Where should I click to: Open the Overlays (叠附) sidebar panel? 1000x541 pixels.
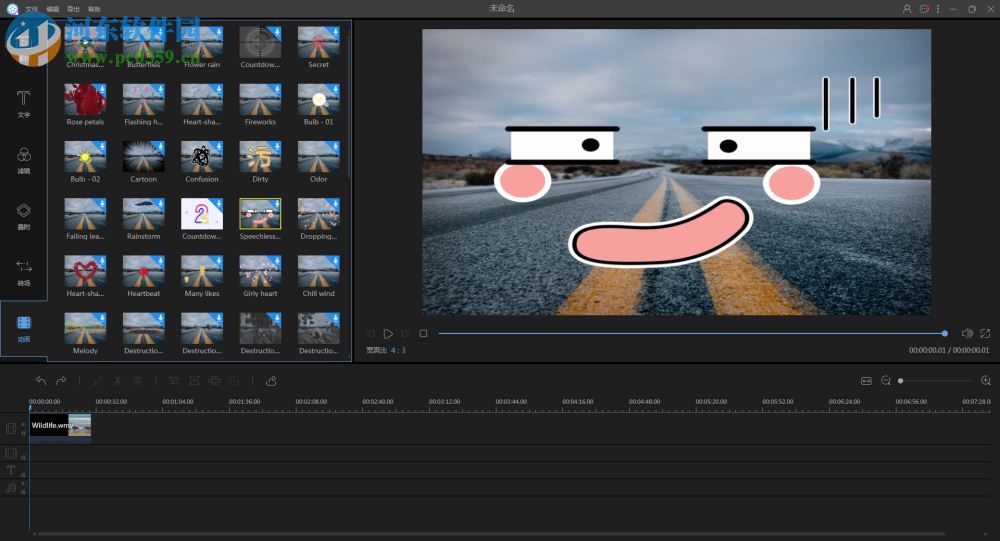point(23,216)
